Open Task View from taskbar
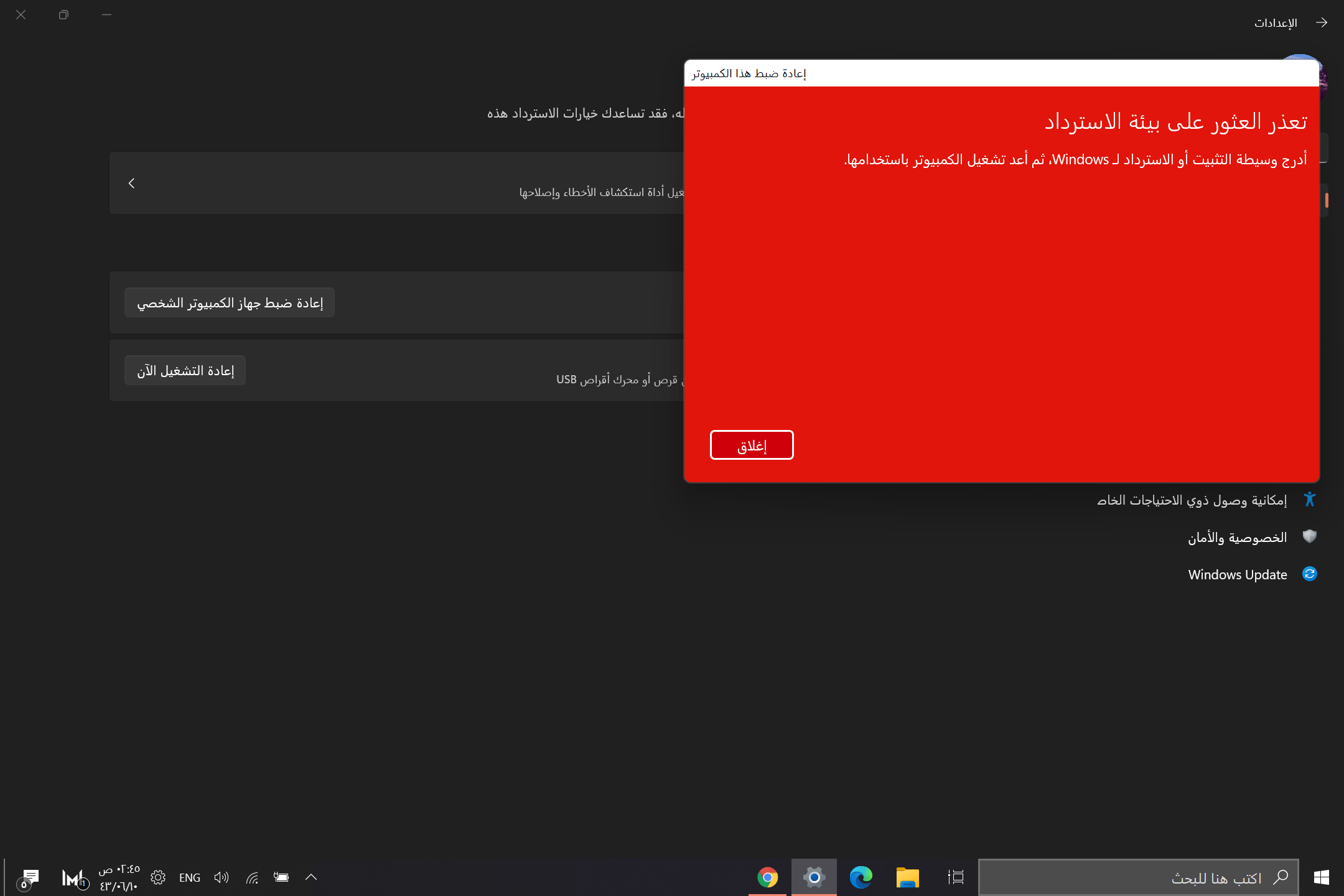Image resolution: width=1344 pixels, height=896 pixels. [956, 877]
